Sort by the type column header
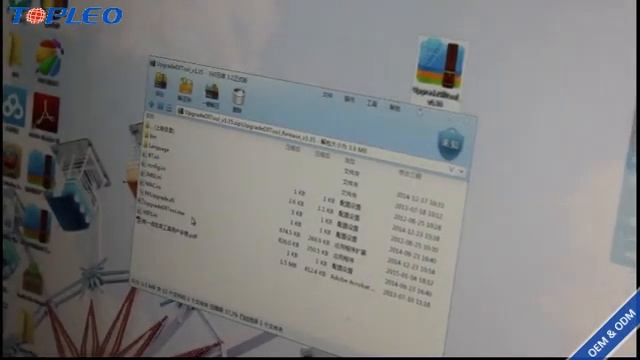This screenshot has height=360, width=640. tap(350, 162)
